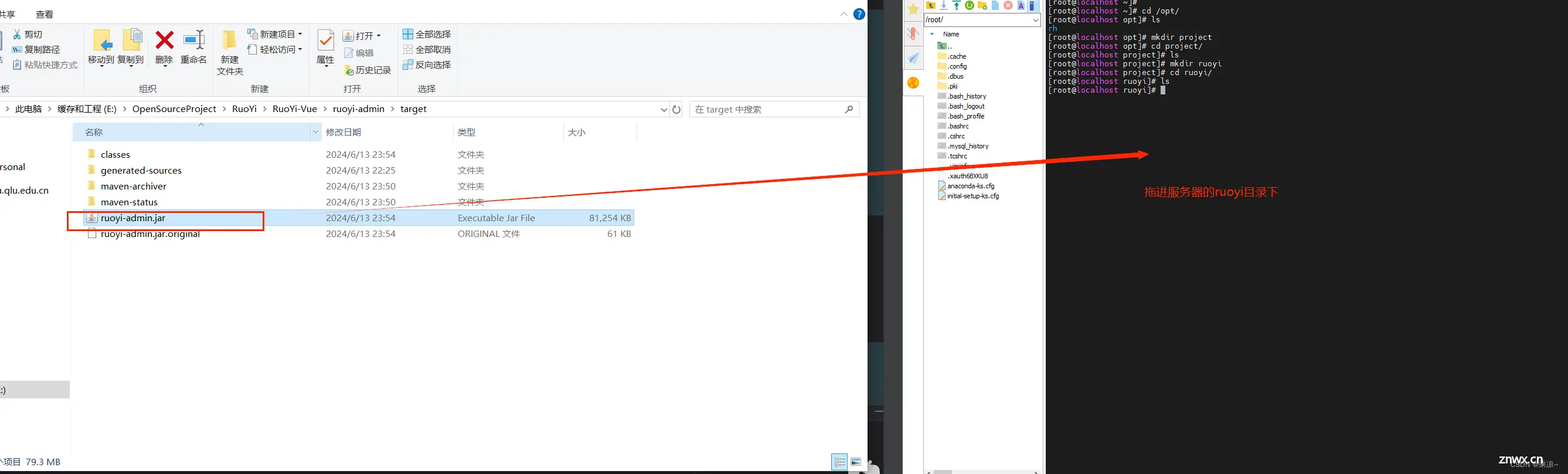Click the Cut (剪切) scissors button

click(28, 35)
